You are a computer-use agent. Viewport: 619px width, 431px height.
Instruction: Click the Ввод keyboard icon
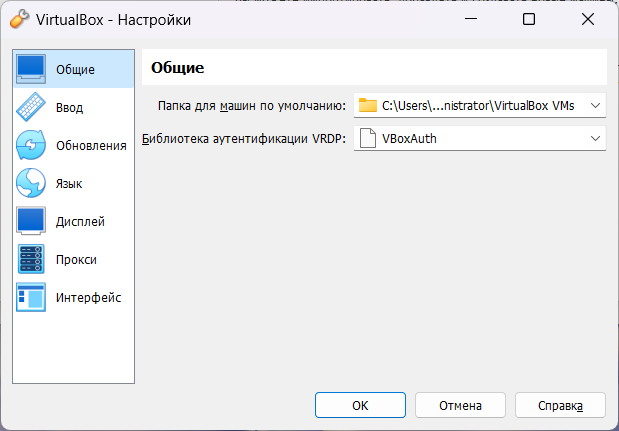[x=31, y=107]
